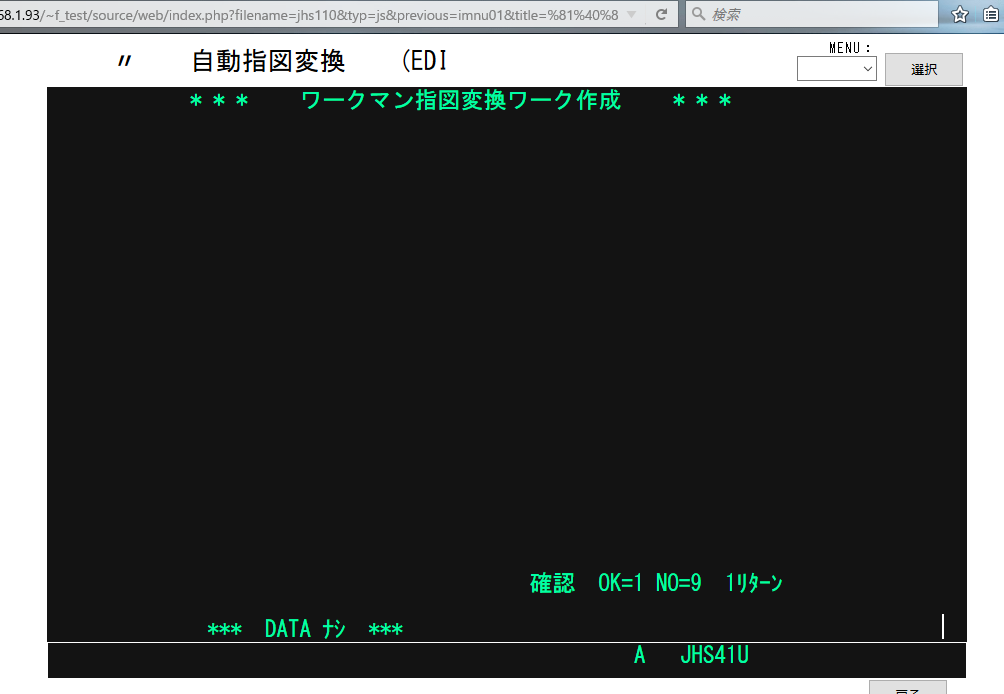Click the bookmark star icon
Image resolution: width=1004 pixels, height=694 pixels.
tap(960, 15)
